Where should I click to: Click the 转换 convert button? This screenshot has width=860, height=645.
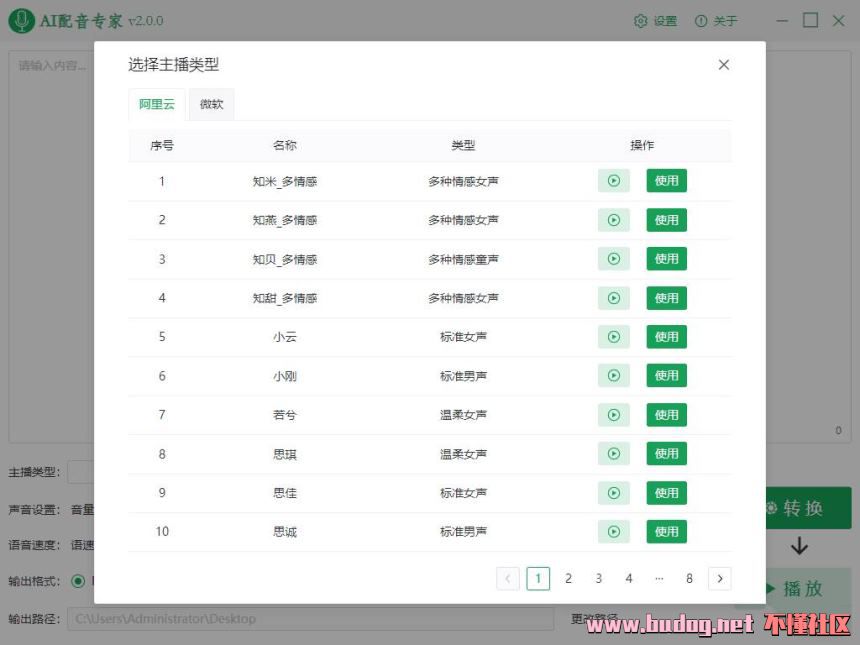[x=808, y=508]
